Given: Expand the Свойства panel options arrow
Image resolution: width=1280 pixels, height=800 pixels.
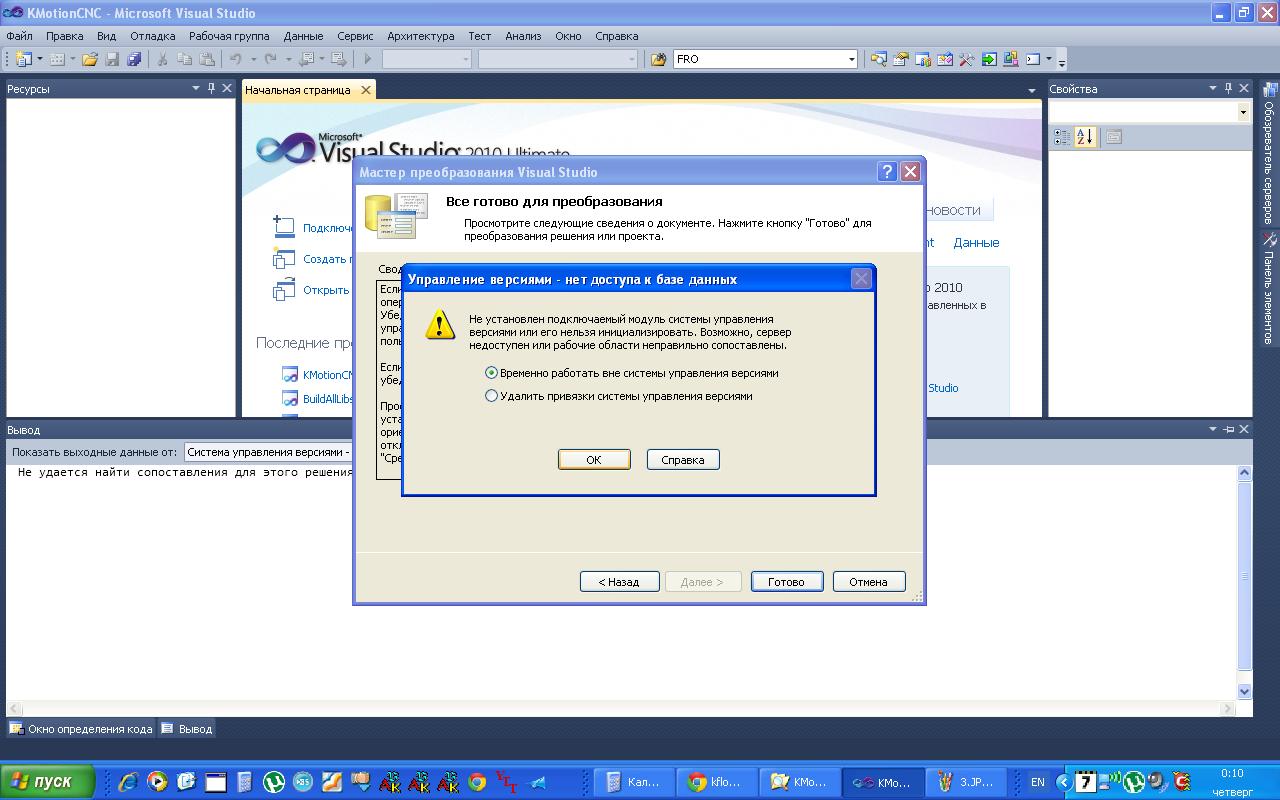Looking at the screenshot, I should click(x=1213, y=88).
